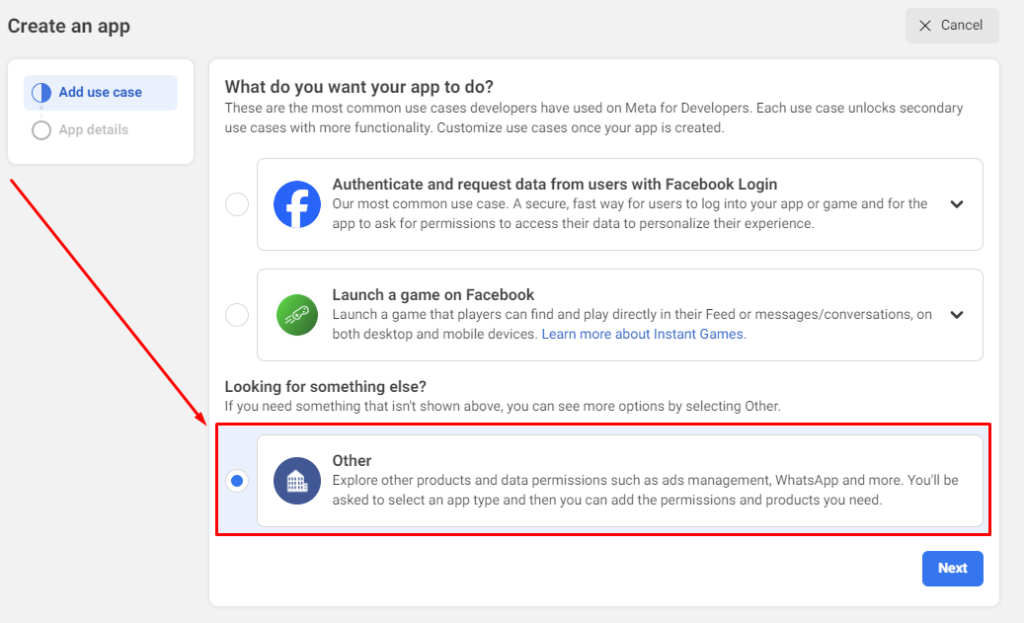Click the highlighted Other use case card

pos(620,480)
